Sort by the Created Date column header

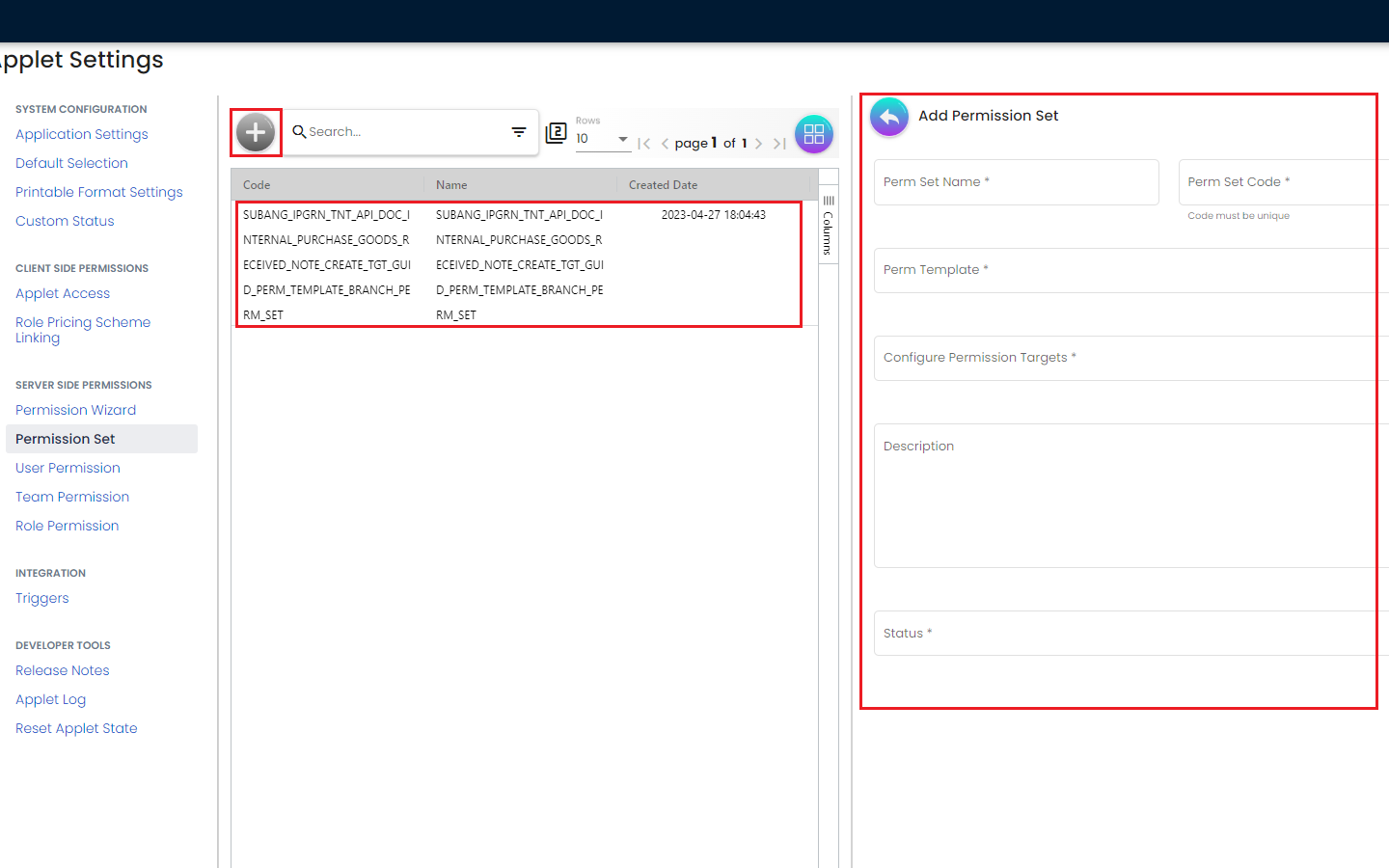(x=664, y=185)
